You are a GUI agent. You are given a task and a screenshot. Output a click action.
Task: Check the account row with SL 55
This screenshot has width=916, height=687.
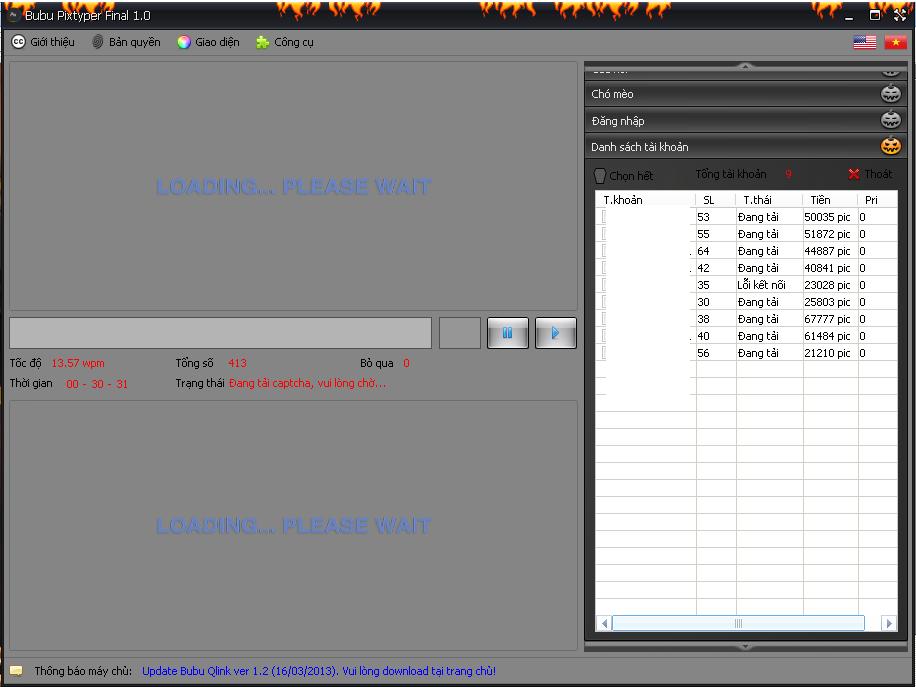click(x=604, y=234)
